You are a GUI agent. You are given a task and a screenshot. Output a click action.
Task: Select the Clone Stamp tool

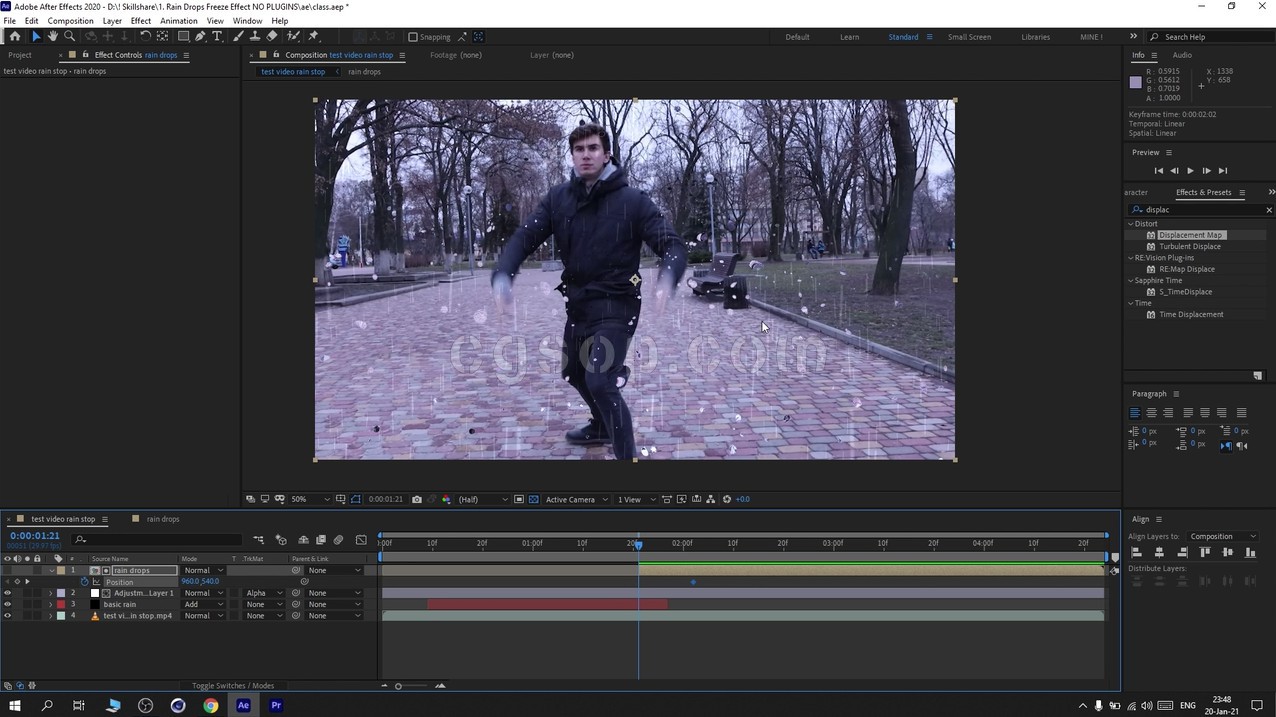tap(255, 37)
